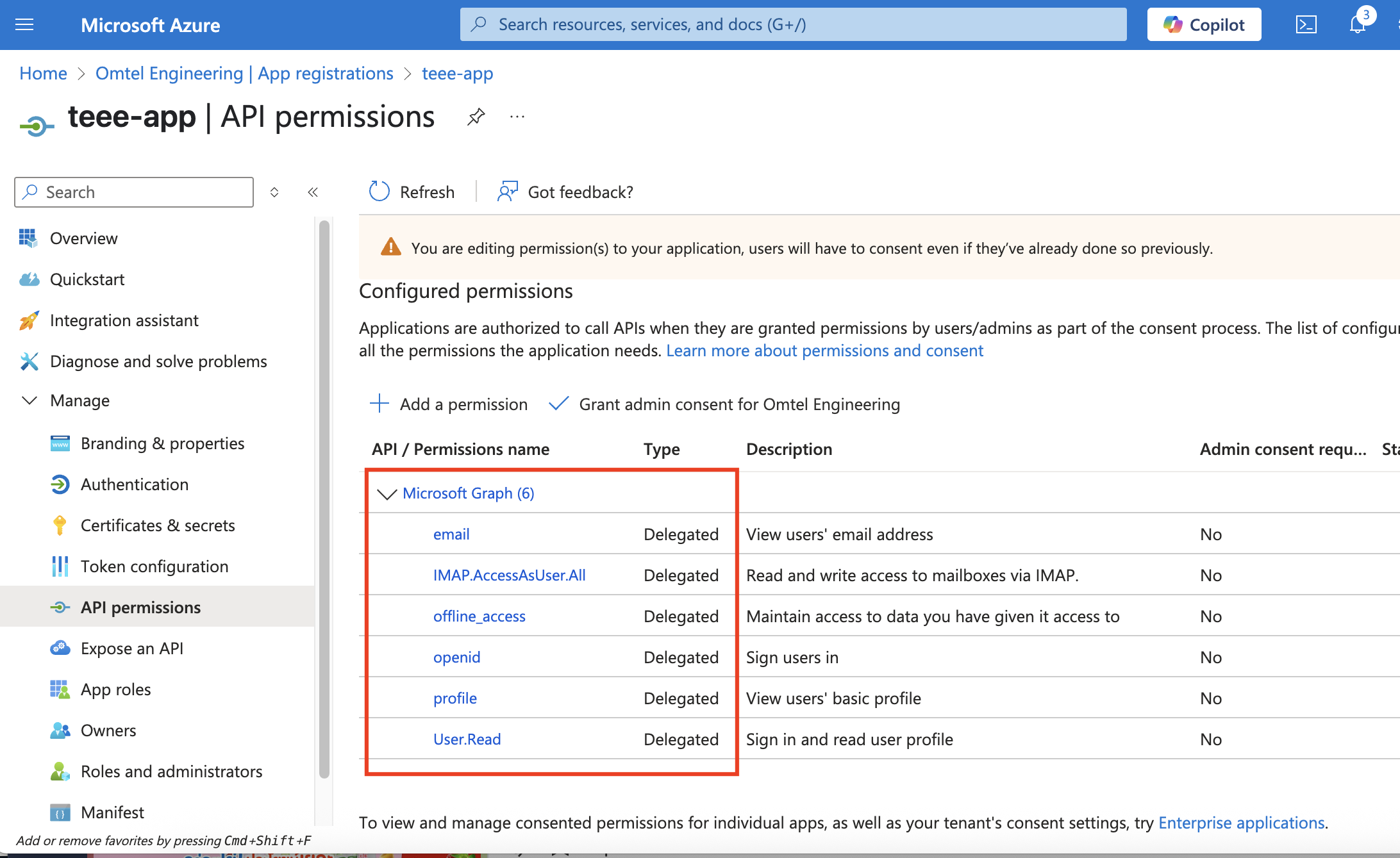
Task: Click the Quickstart cloud icon
Action: pyautogui.click(x=29, y=279)
